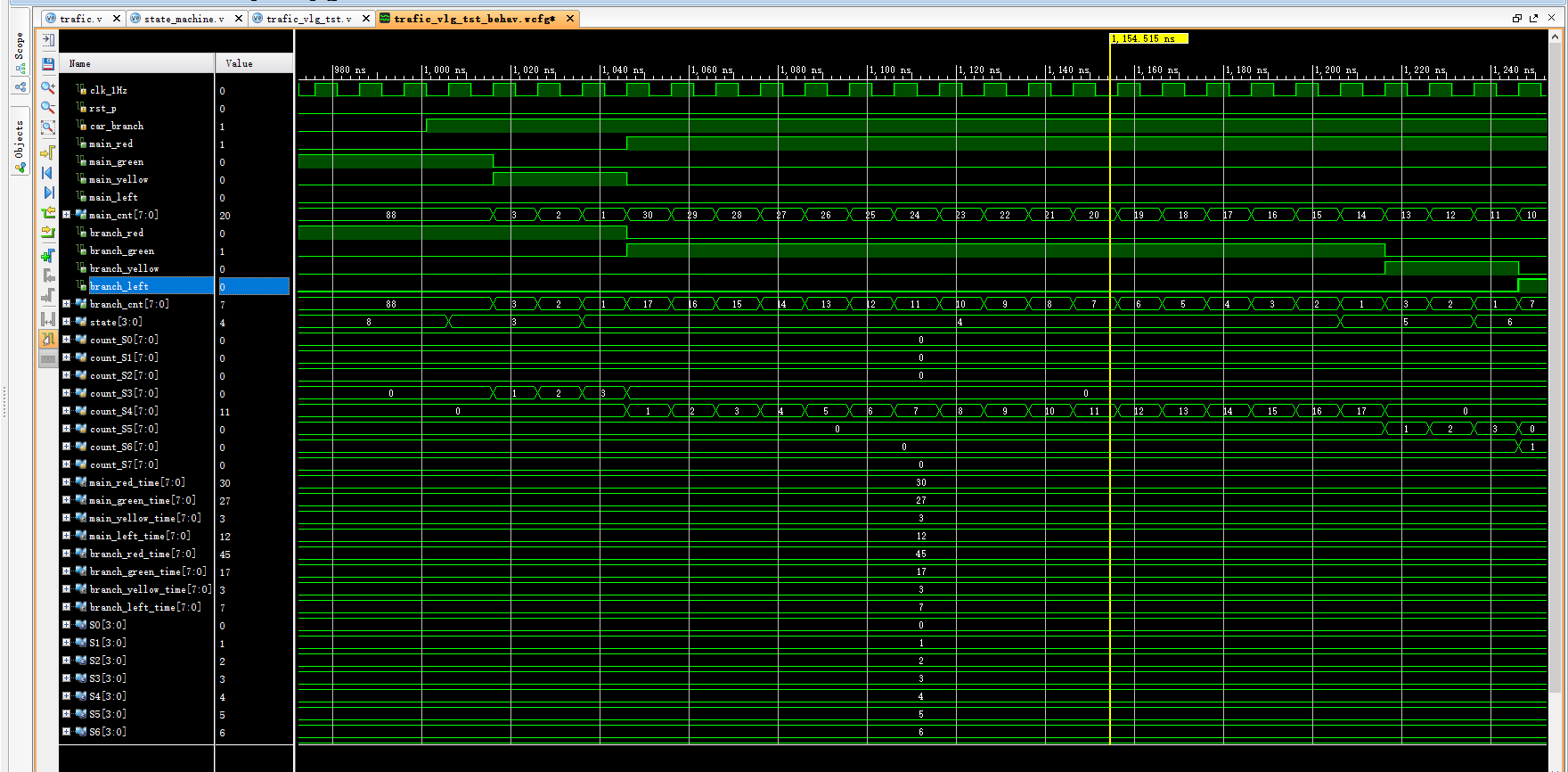Select the rst_p signal
Image resolution: width=1568 pixels, height=772 pixels.
[102, 108]
